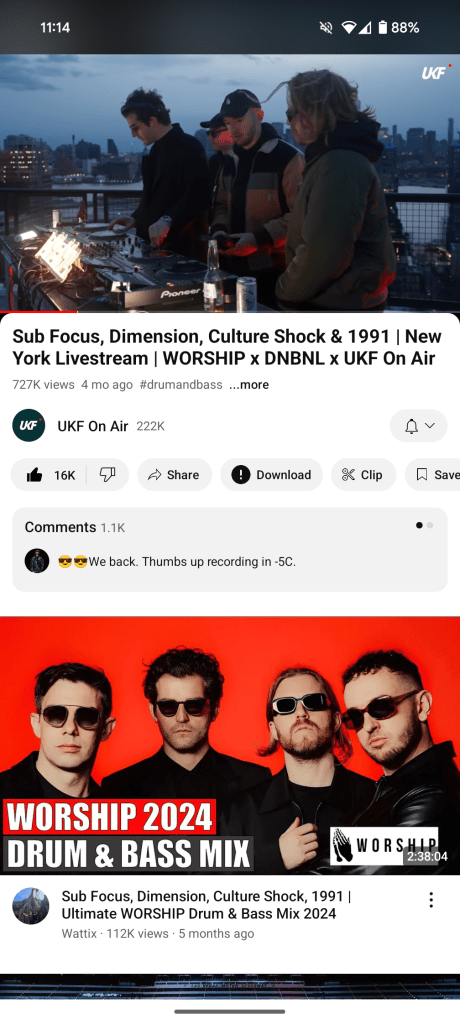Open the #drumandbass hashtag link

(181, 385)
